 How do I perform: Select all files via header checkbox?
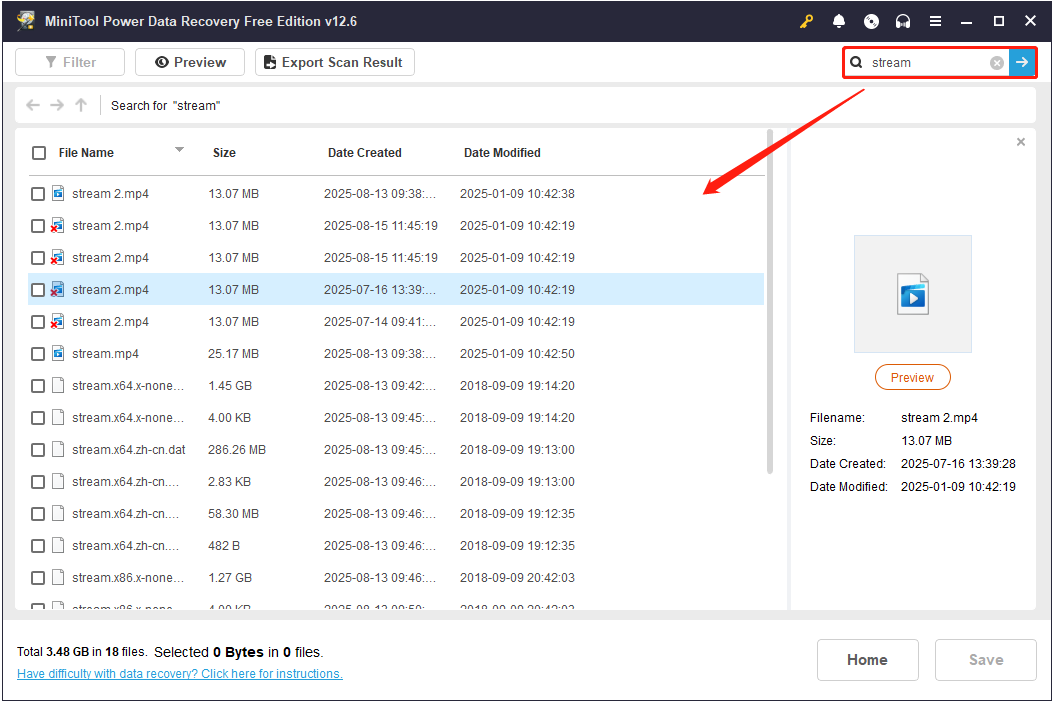pyautogui.click(x=39, y=153)
